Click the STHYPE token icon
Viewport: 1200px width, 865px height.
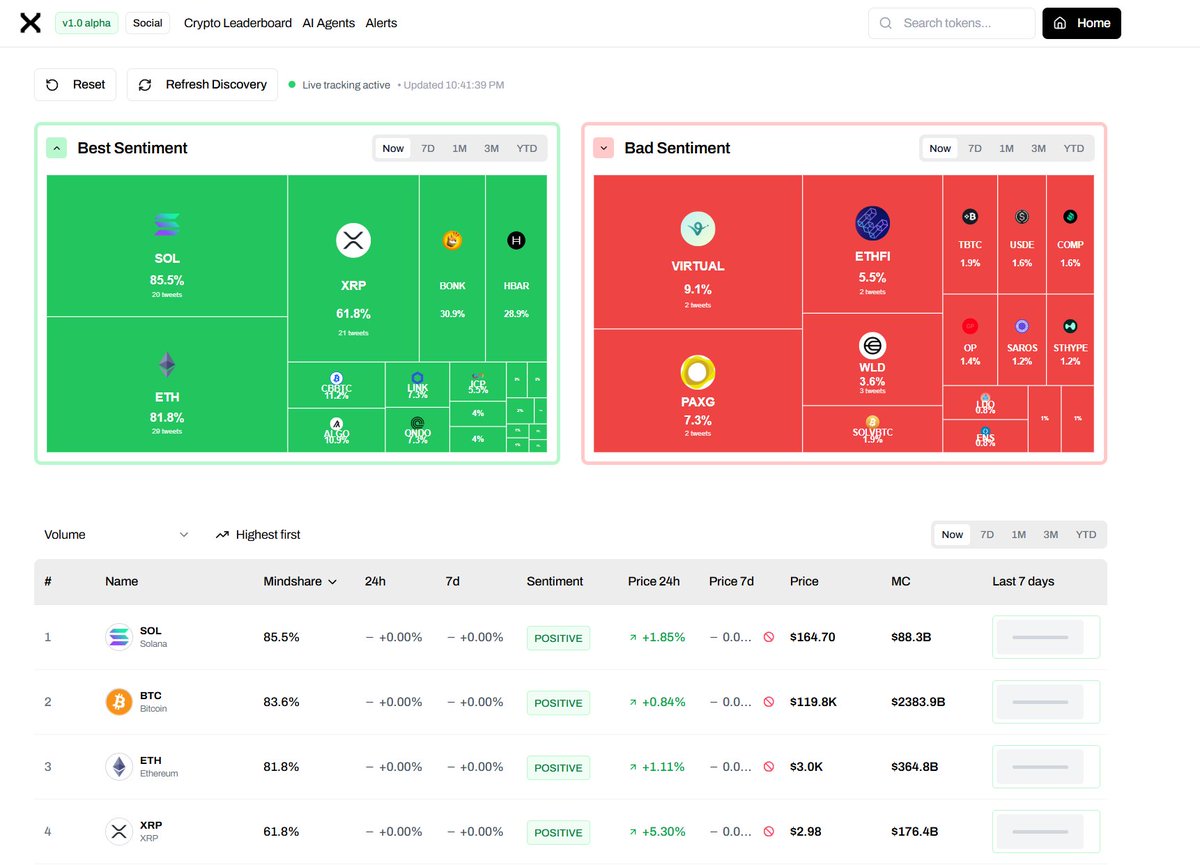point(1070,326)
